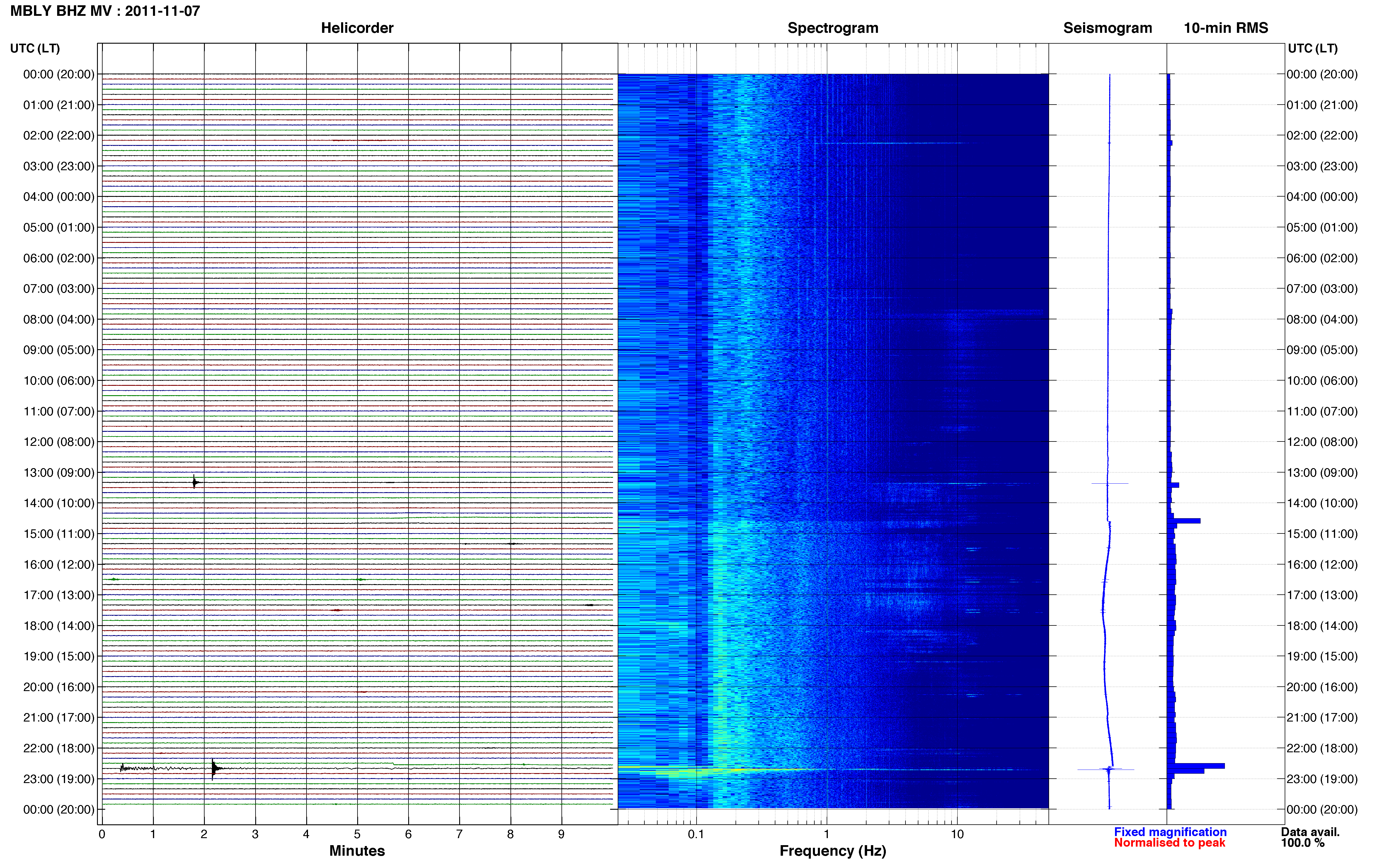Click the Frequency (Hz) axis label

(833, 851)
